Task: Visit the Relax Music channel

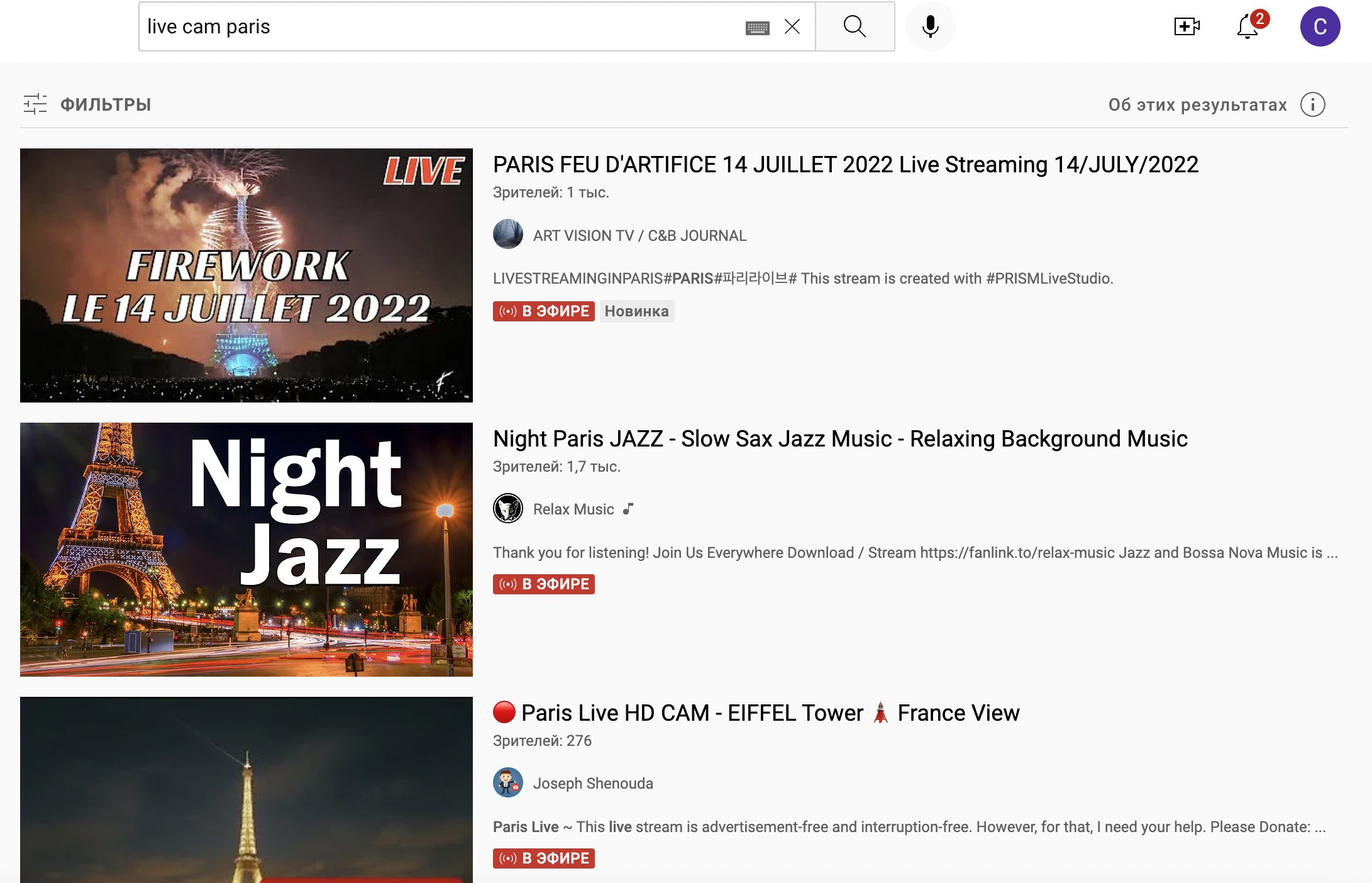Action: (573, 509)
